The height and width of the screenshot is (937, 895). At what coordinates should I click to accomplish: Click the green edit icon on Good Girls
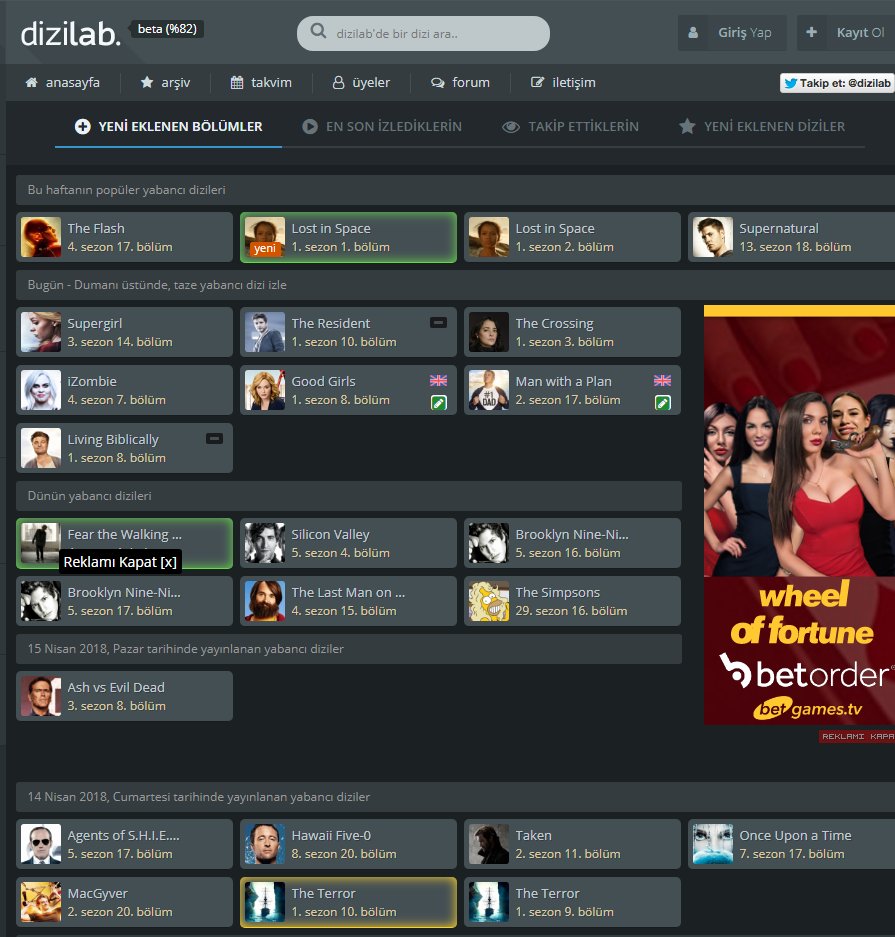pos(439,403)
